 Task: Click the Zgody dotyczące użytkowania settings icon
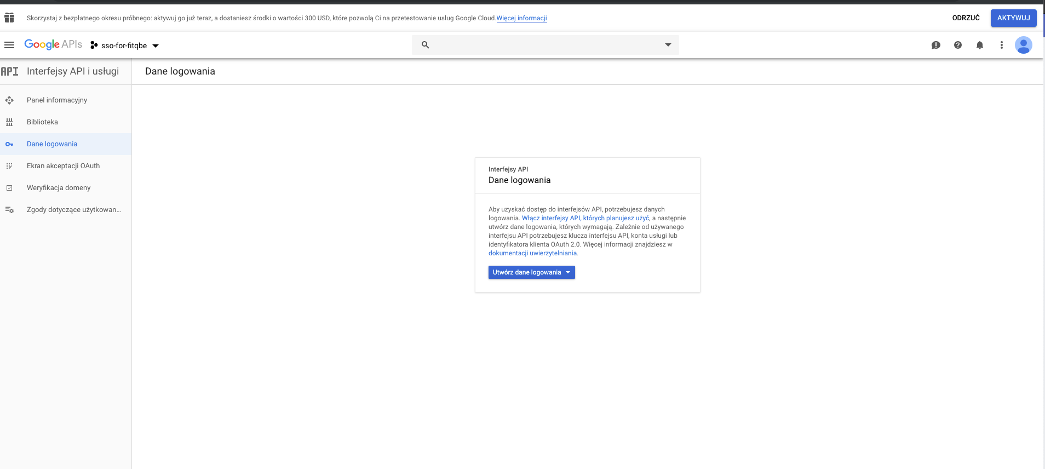click(9, 209)
